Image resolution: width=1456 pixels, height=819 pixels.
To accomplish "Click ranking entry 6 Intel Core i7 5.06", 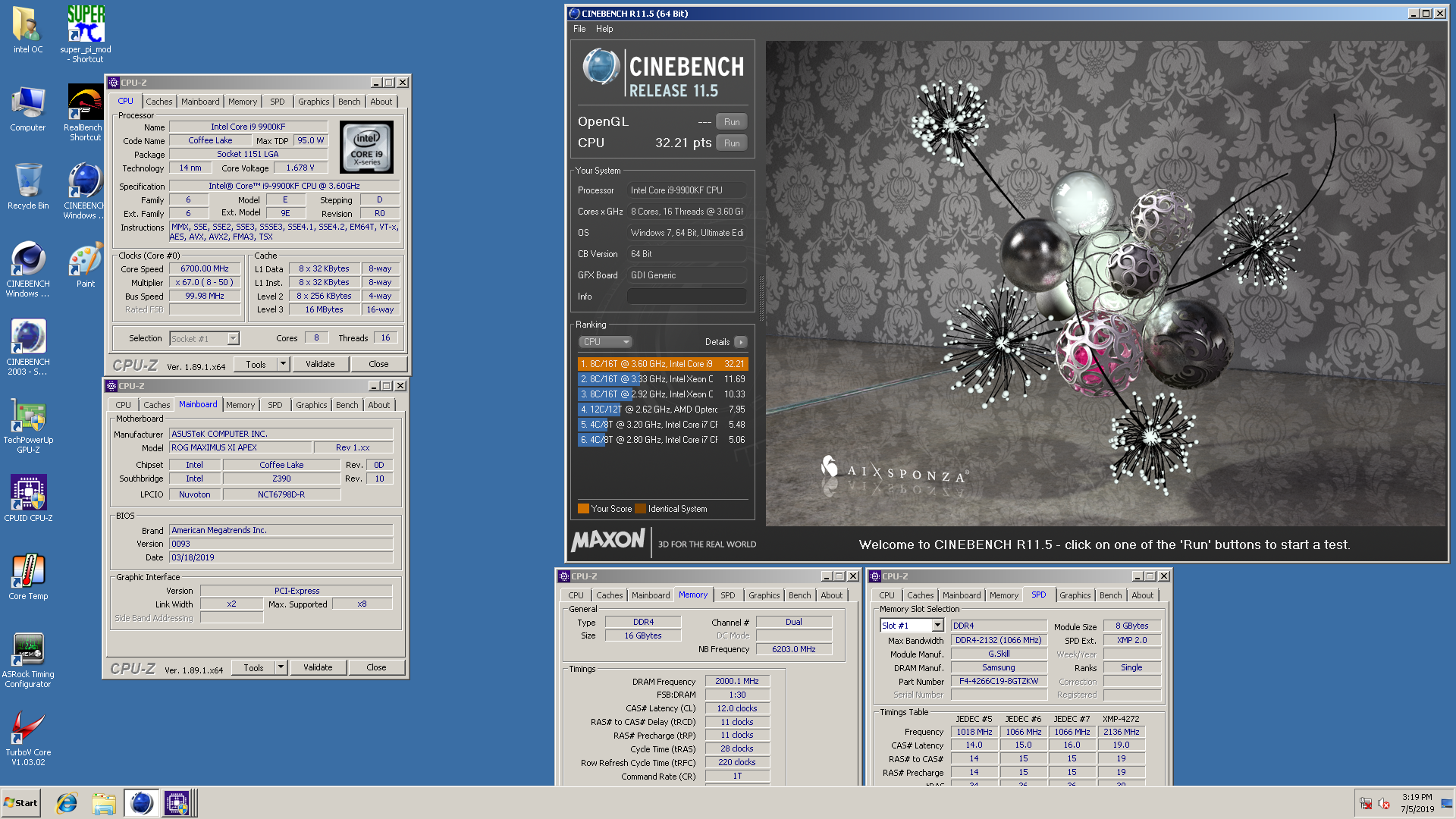I will (x=663, y=440).
